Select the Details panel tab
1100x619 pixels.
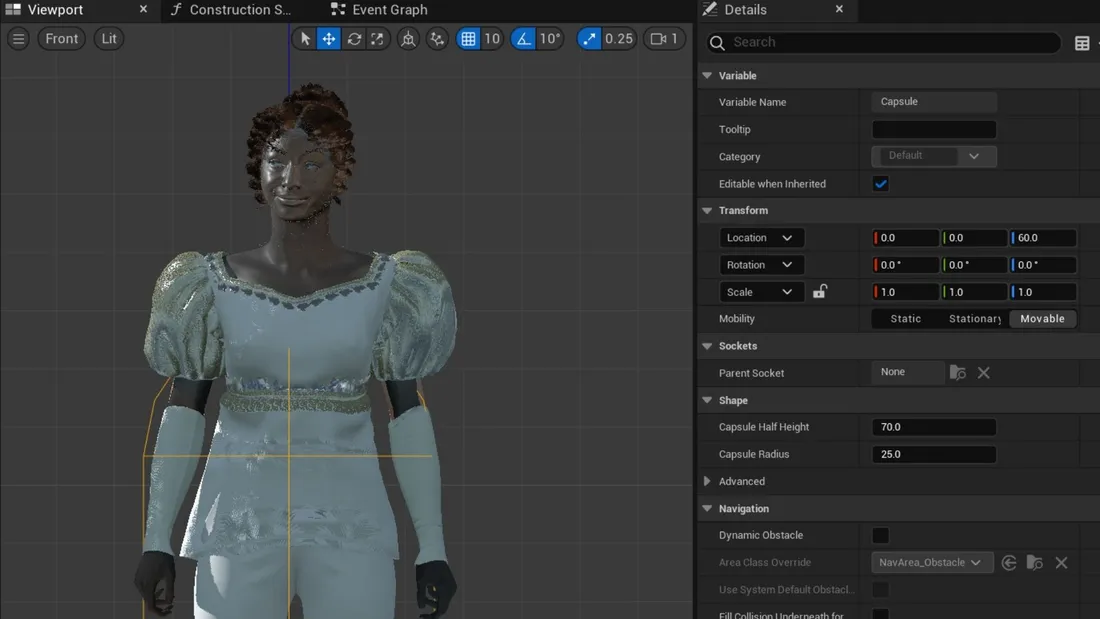point(745,10)
